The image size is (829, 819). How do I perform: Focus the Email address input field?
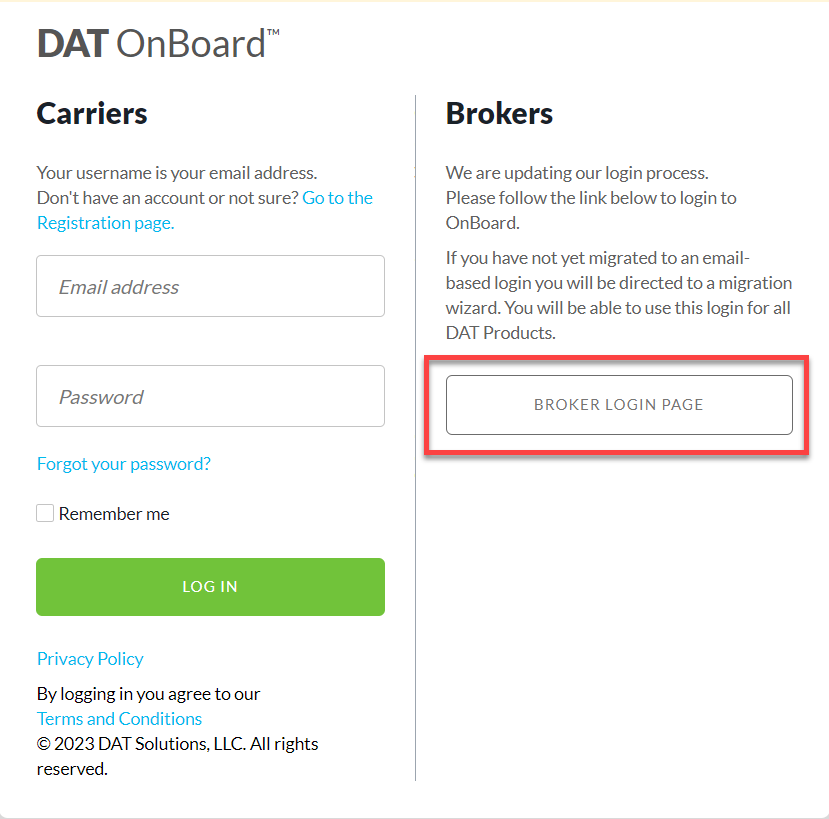pos(210,286)
